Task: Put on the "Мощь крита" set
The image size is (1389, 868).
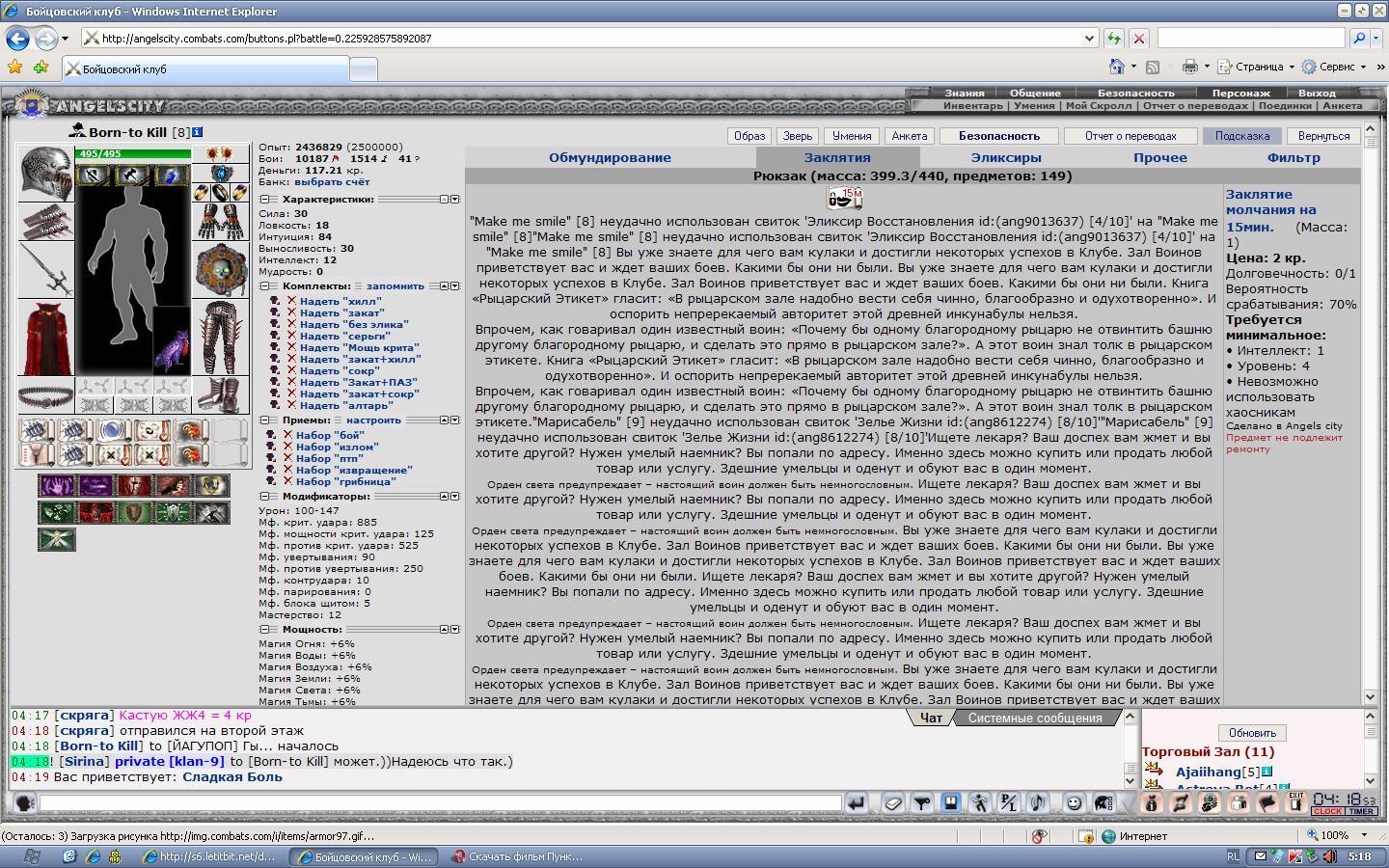Action: tap(359, 347)
